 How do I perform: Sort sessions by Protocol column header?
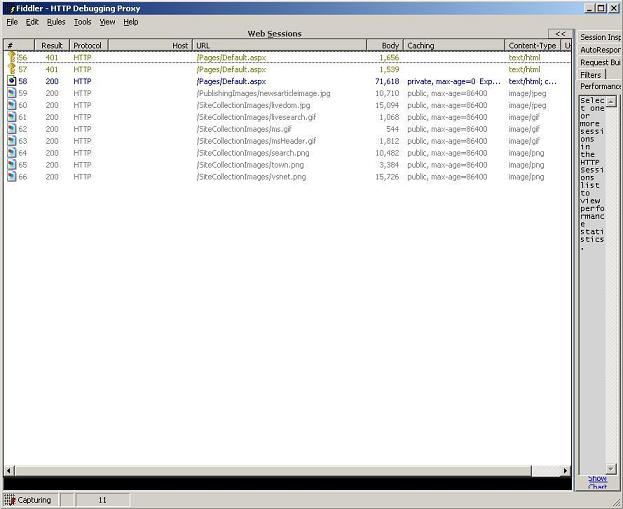coord(89,45)
